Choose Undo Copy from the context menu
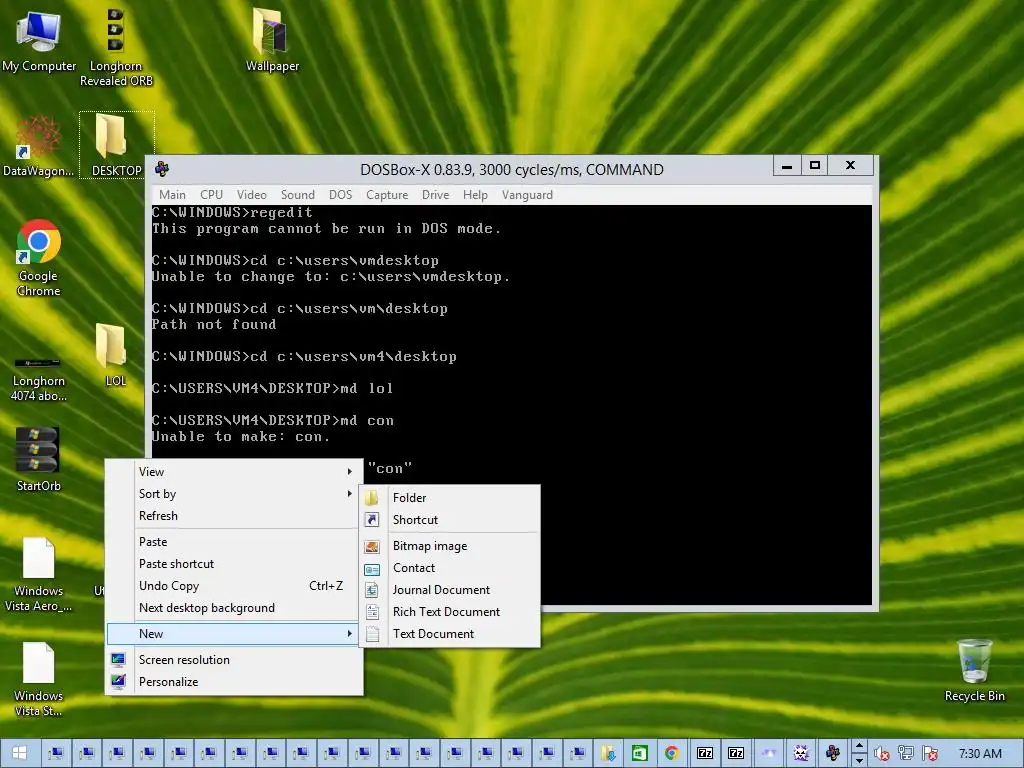 tap(234, 586)
